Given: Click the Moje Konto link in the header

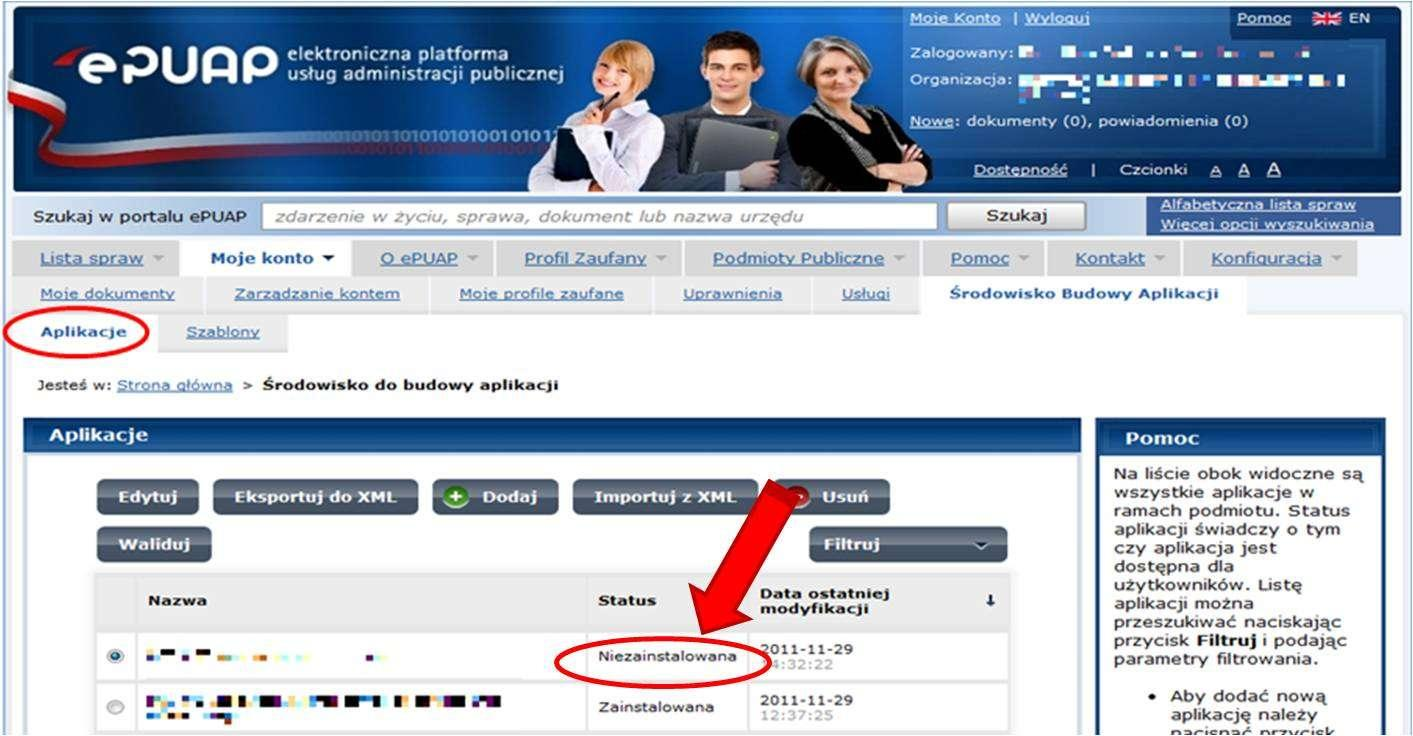Looking at the screenshot, I should pos(955,19).
